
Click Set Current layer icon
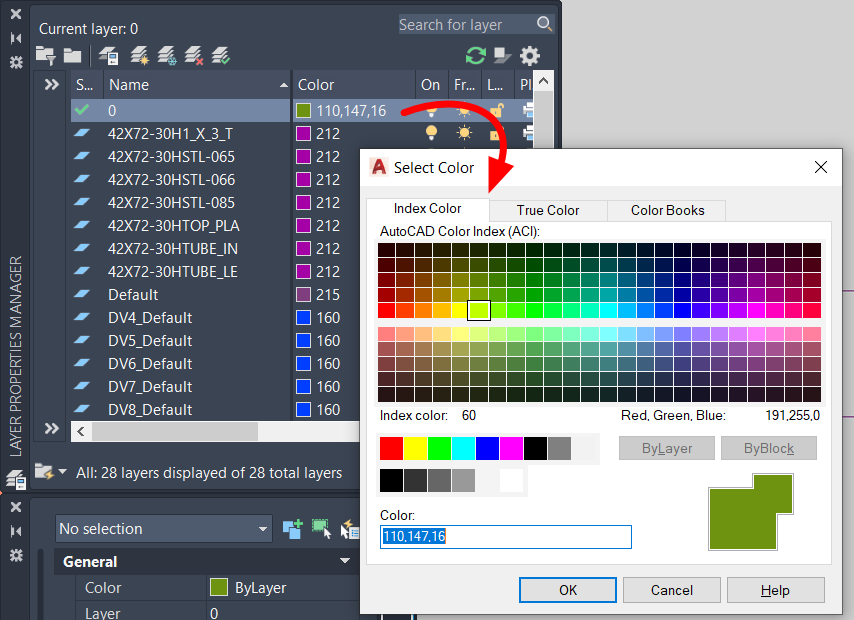(x=221, y=56)
